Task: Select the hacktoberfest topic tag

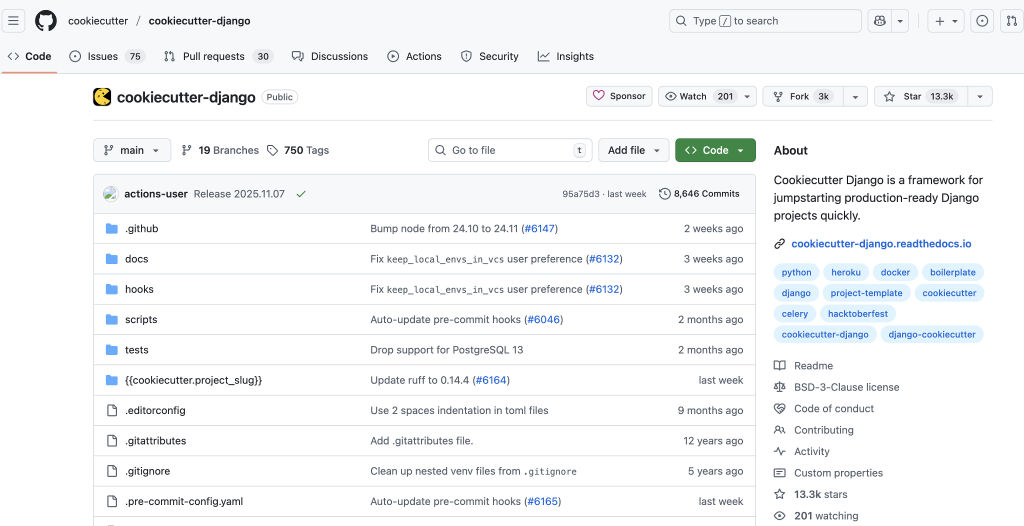Action: [x=857, y=314]
